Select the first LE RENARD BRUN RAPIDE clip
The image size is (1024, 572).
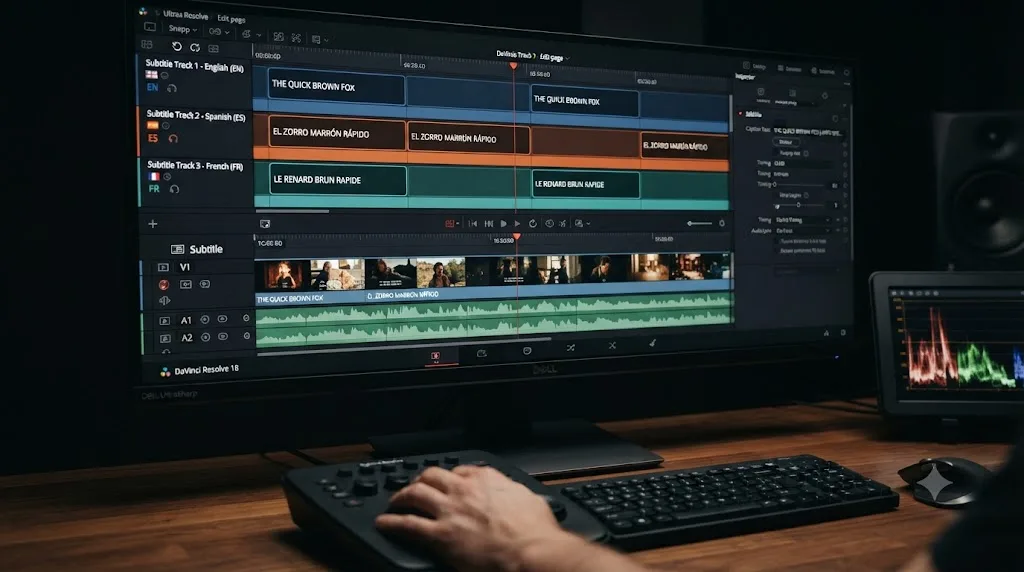pos(338,180)
